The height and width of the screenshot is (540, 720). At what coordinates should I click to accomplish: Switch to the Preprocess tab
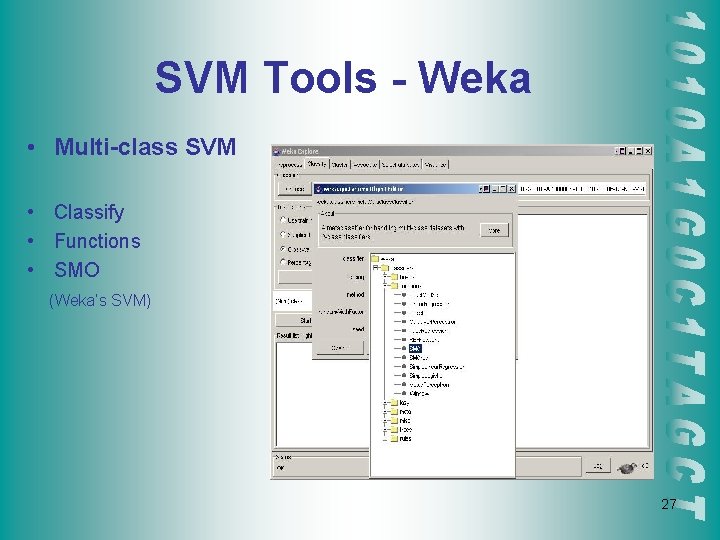coord(290,164)
